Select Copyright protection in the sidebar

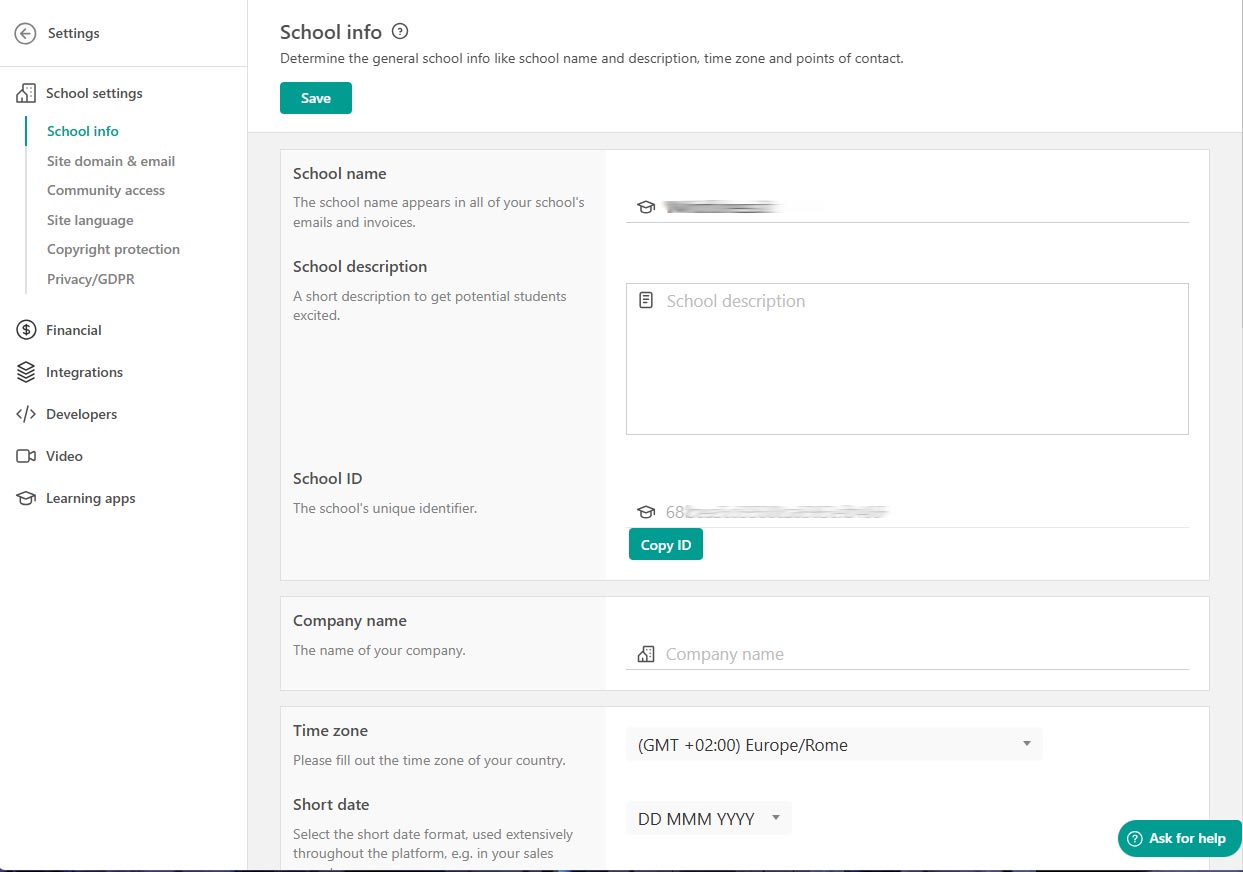(113, 249)
